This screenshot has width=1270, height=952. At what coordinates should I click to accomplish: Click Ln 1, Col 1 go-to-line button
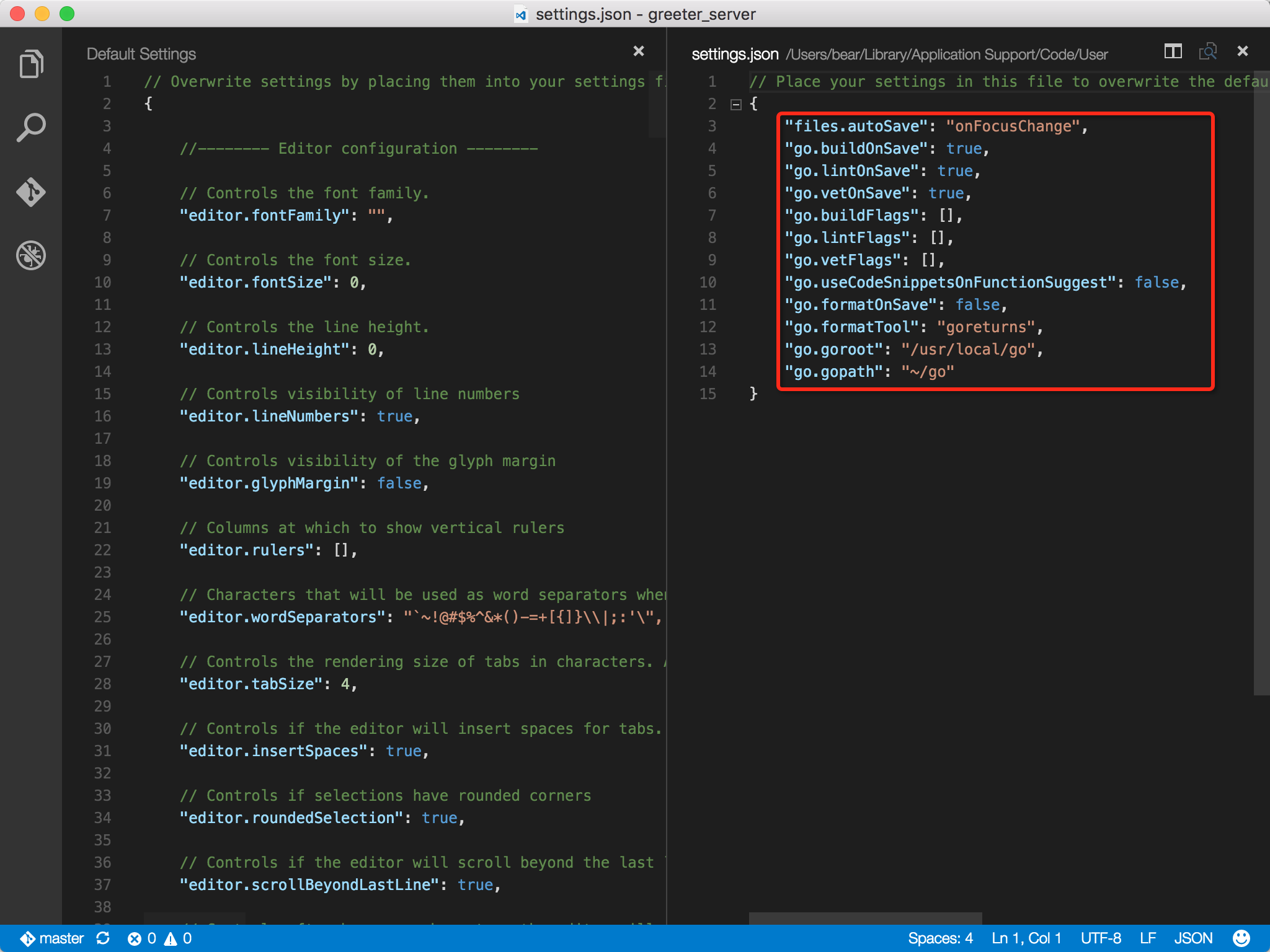[x=1026, y=938]
